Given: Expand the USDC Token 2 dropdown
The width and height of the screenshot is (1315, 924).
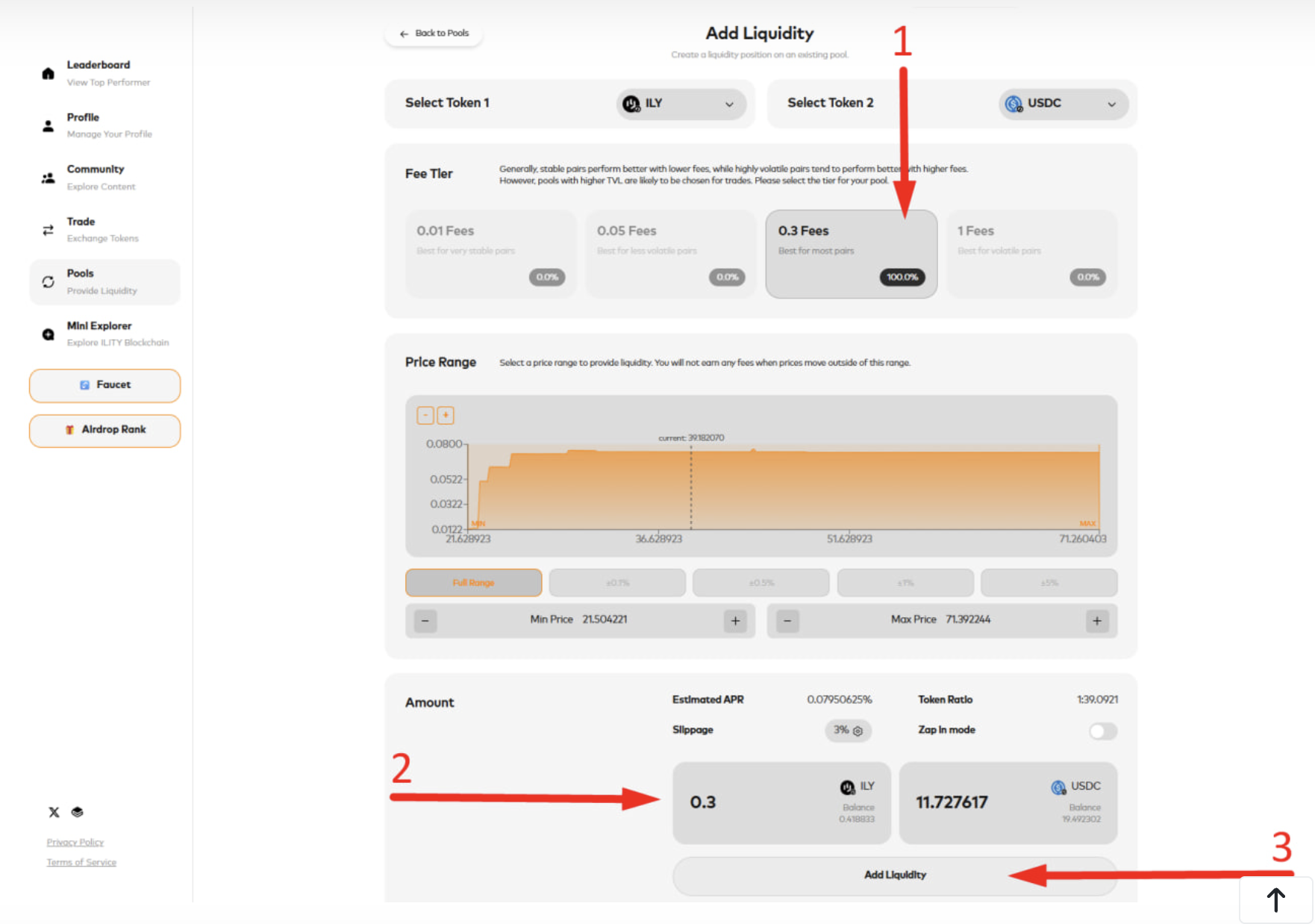Looking at the screenshot, I should [x=1062, y=104].
